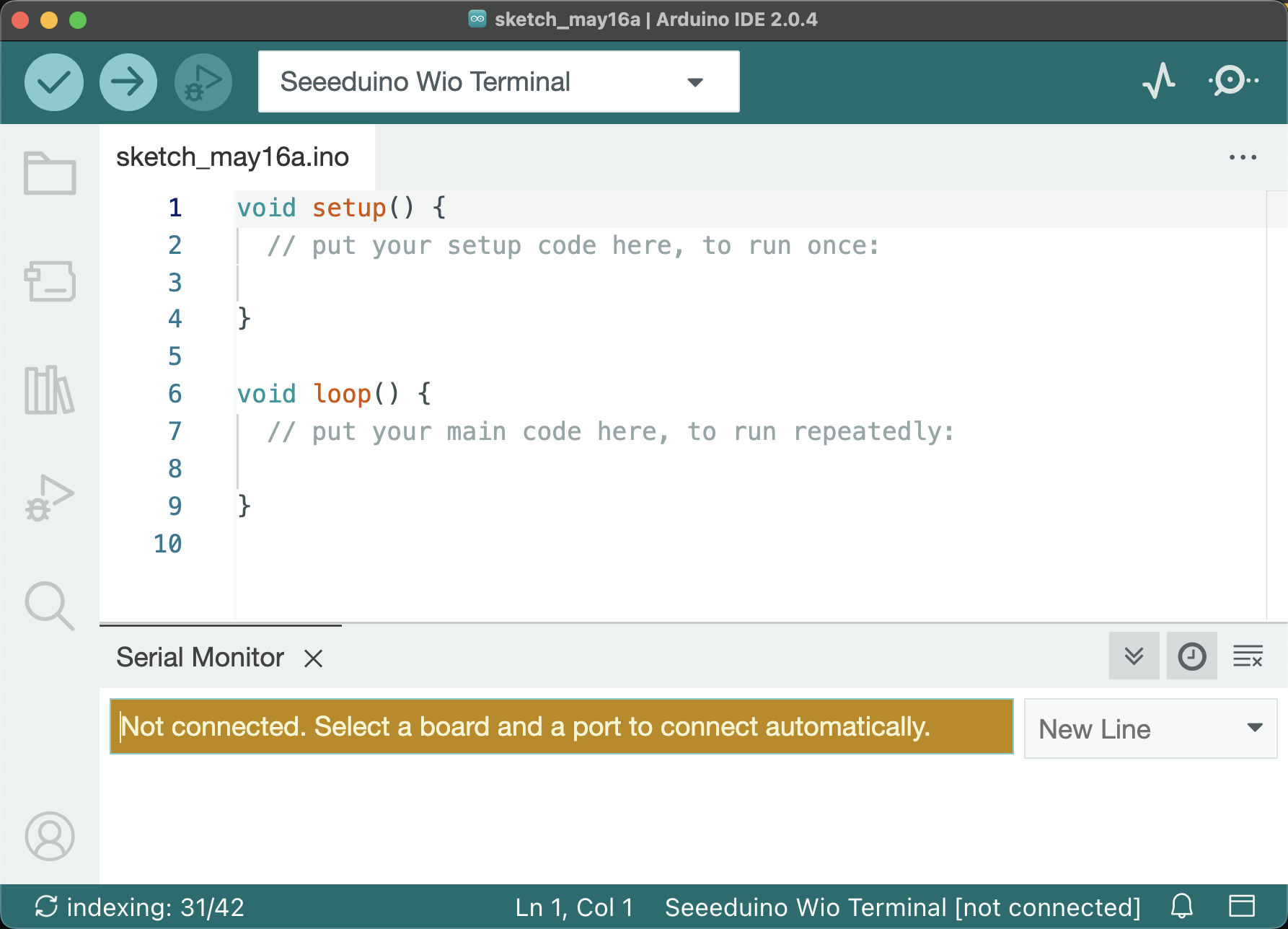Open the Library Manager in sidebar
Image resolution: width=1288 pixels, height=929 pixels.
point(50,389)
